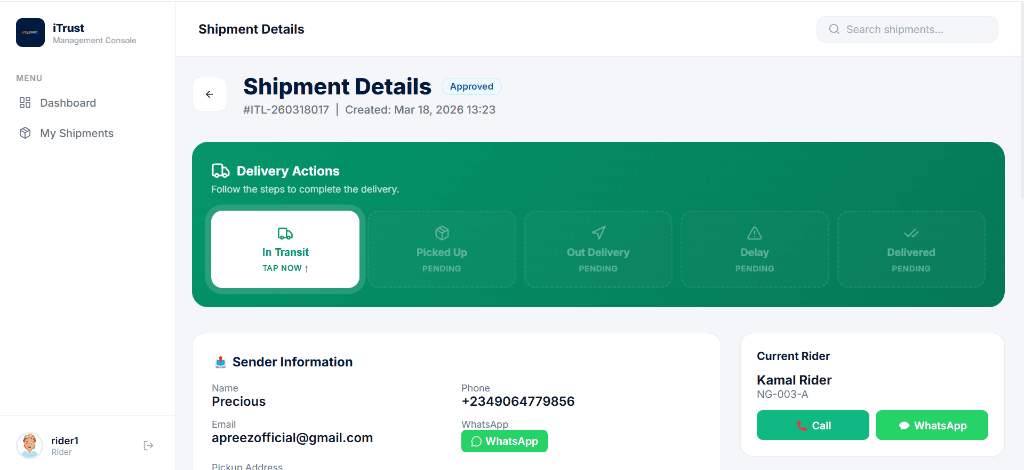This screenshot has height=470, width=1024.
Task: Select email apreezofficial@gmail.com
Action: (292, 438)
